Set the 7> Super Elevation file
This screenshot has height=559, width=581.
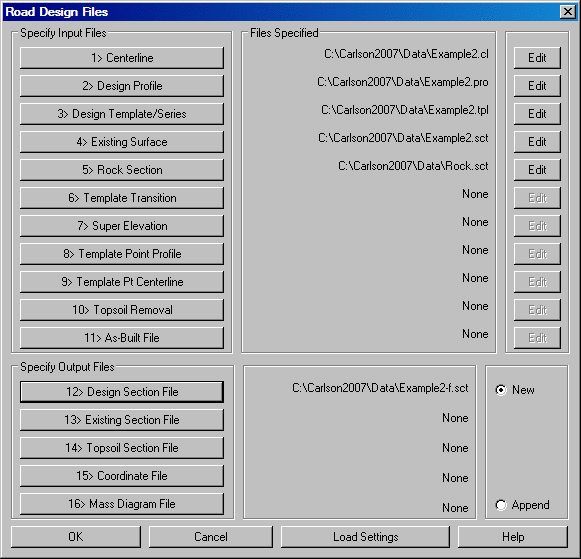[x=122, y=226]
